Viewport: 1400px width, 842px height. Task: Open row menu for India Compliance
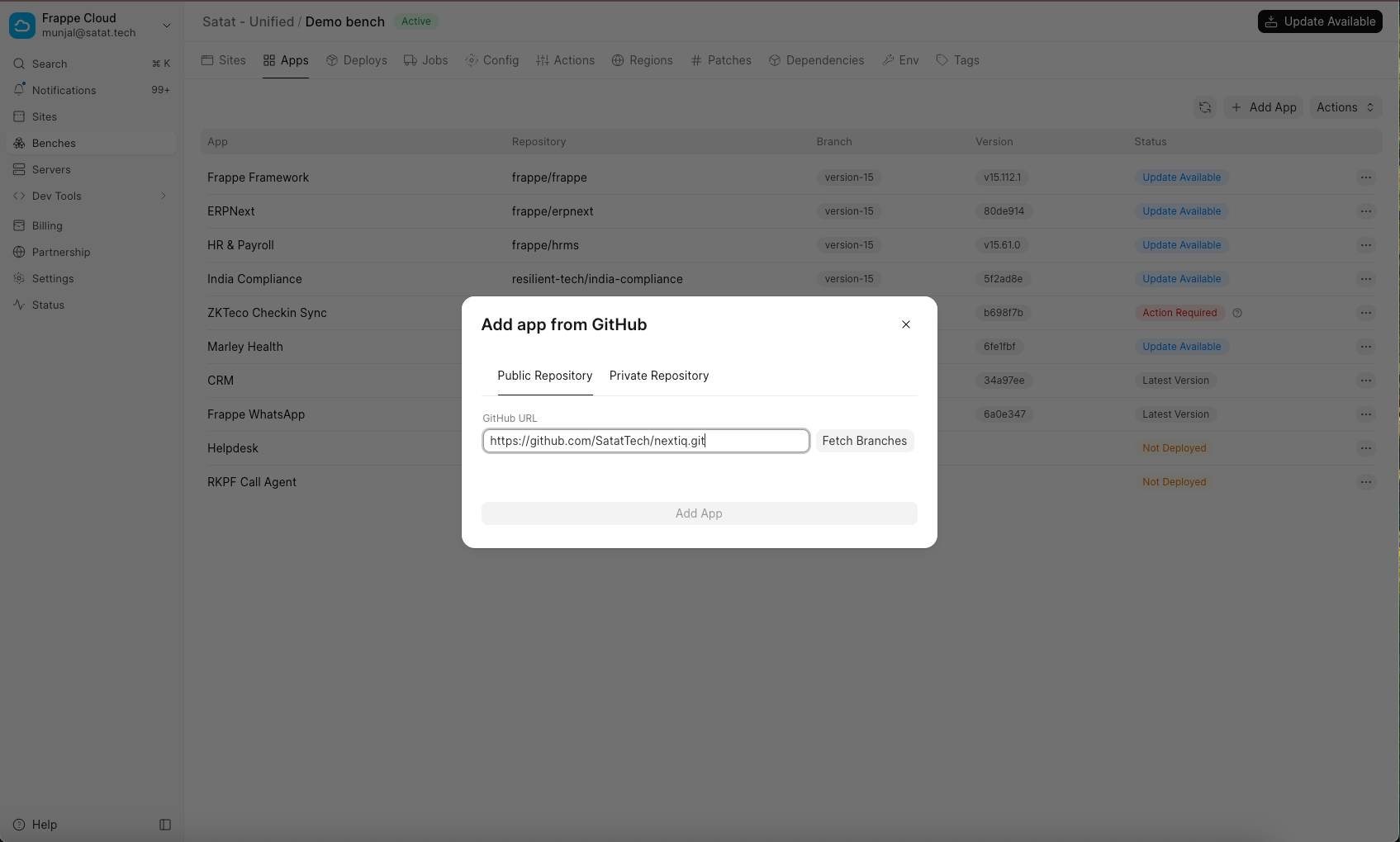(1366, 279)
